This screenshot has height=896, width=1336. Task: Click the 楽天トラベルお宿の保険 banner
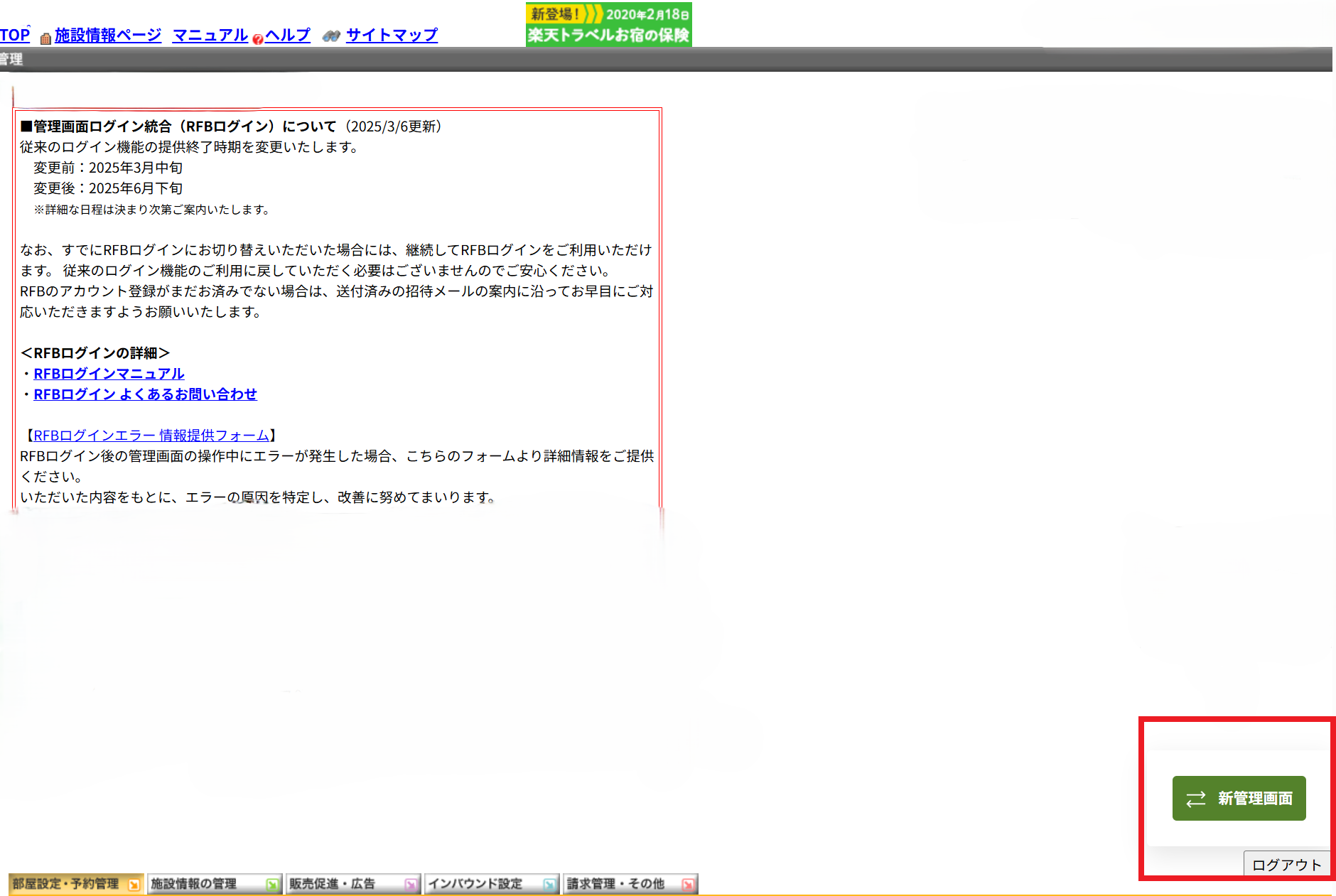click(608, 24)
